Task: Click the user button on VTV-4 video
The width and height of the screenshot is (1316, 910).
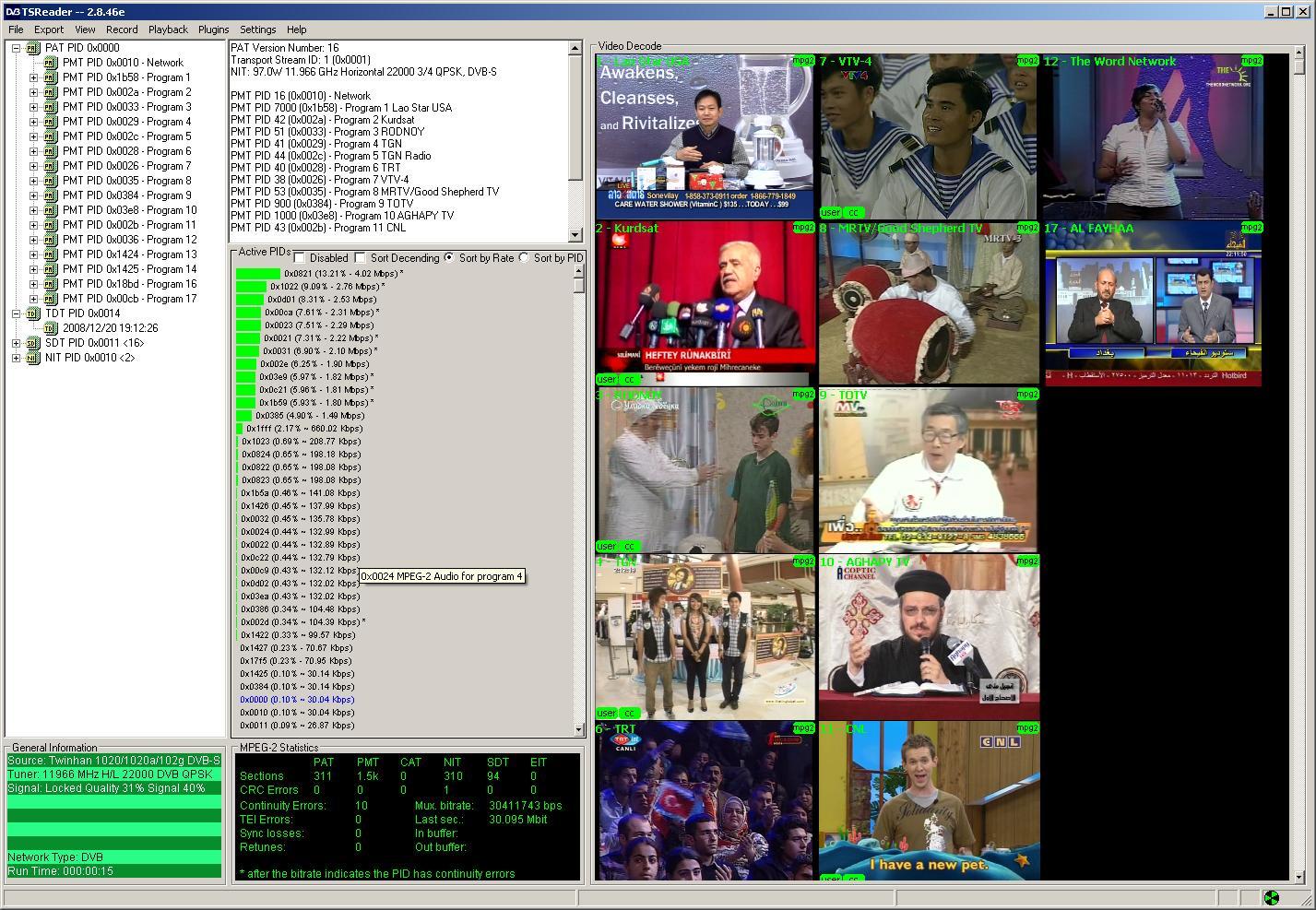Action: [x=830, y=212]
